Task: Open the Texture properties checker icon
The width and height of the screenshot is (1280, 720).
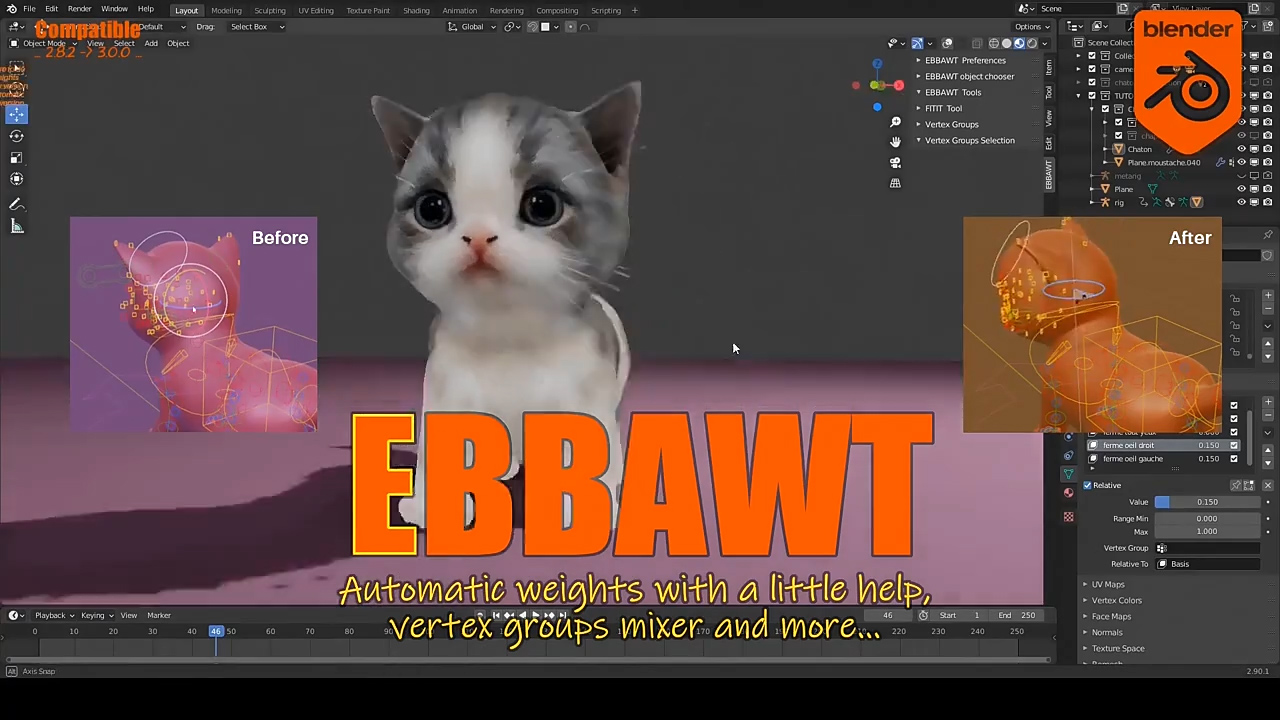Action: tap(1068, 516)
